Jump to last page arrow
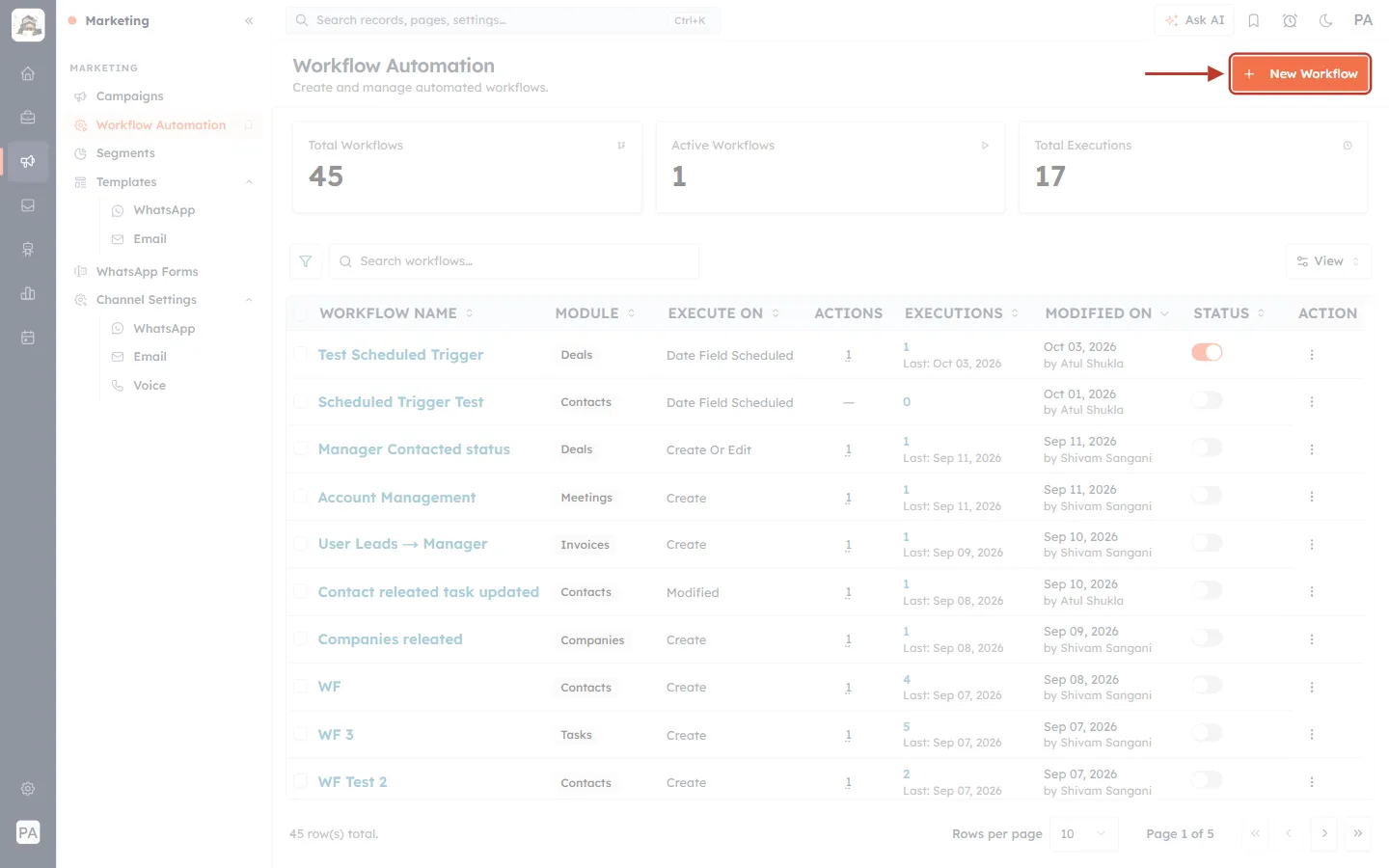Image resolution: width=1389 pixels, height=868 pixels. [1358, 833]
